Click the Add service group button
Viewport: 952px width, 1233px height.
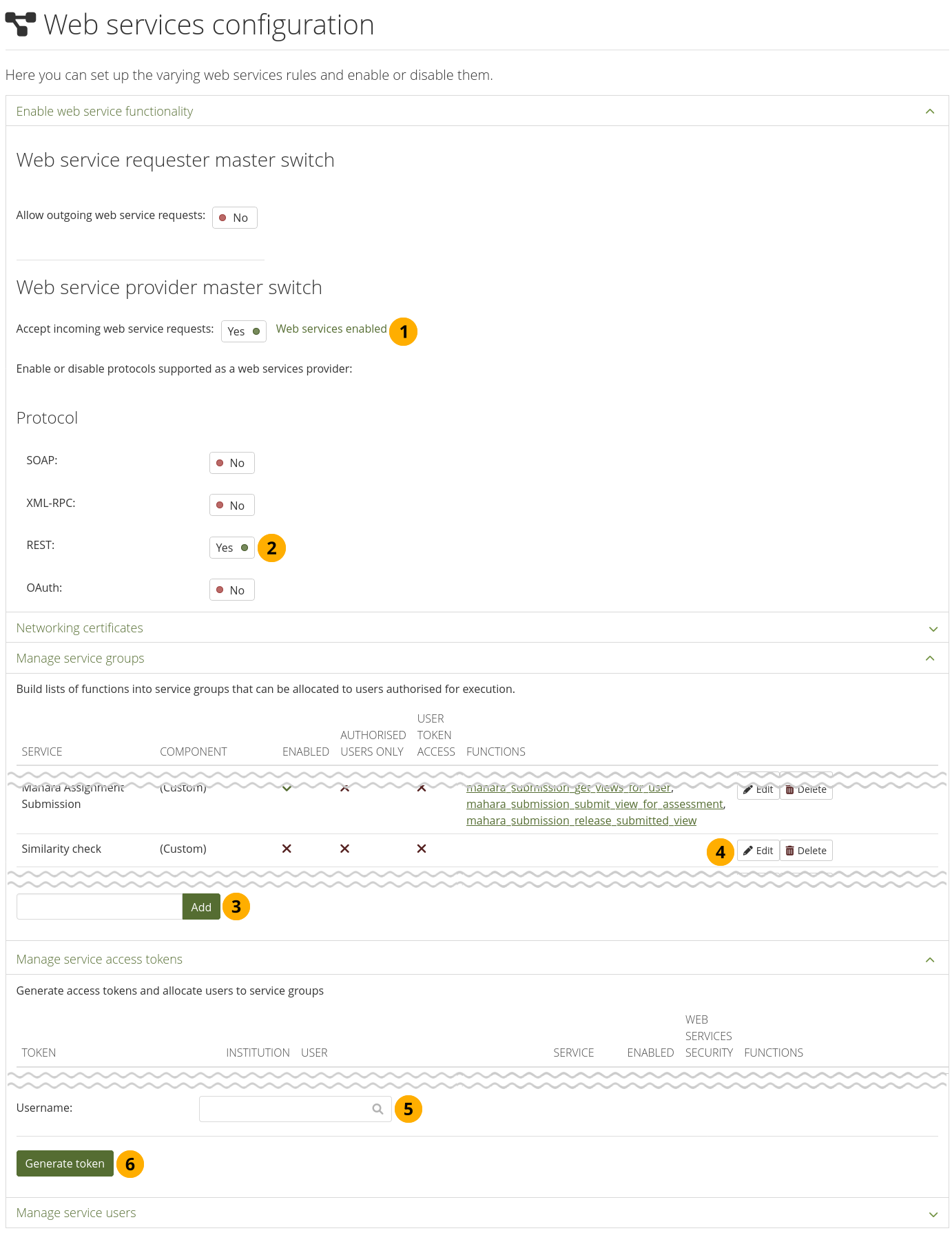point(201,907)
